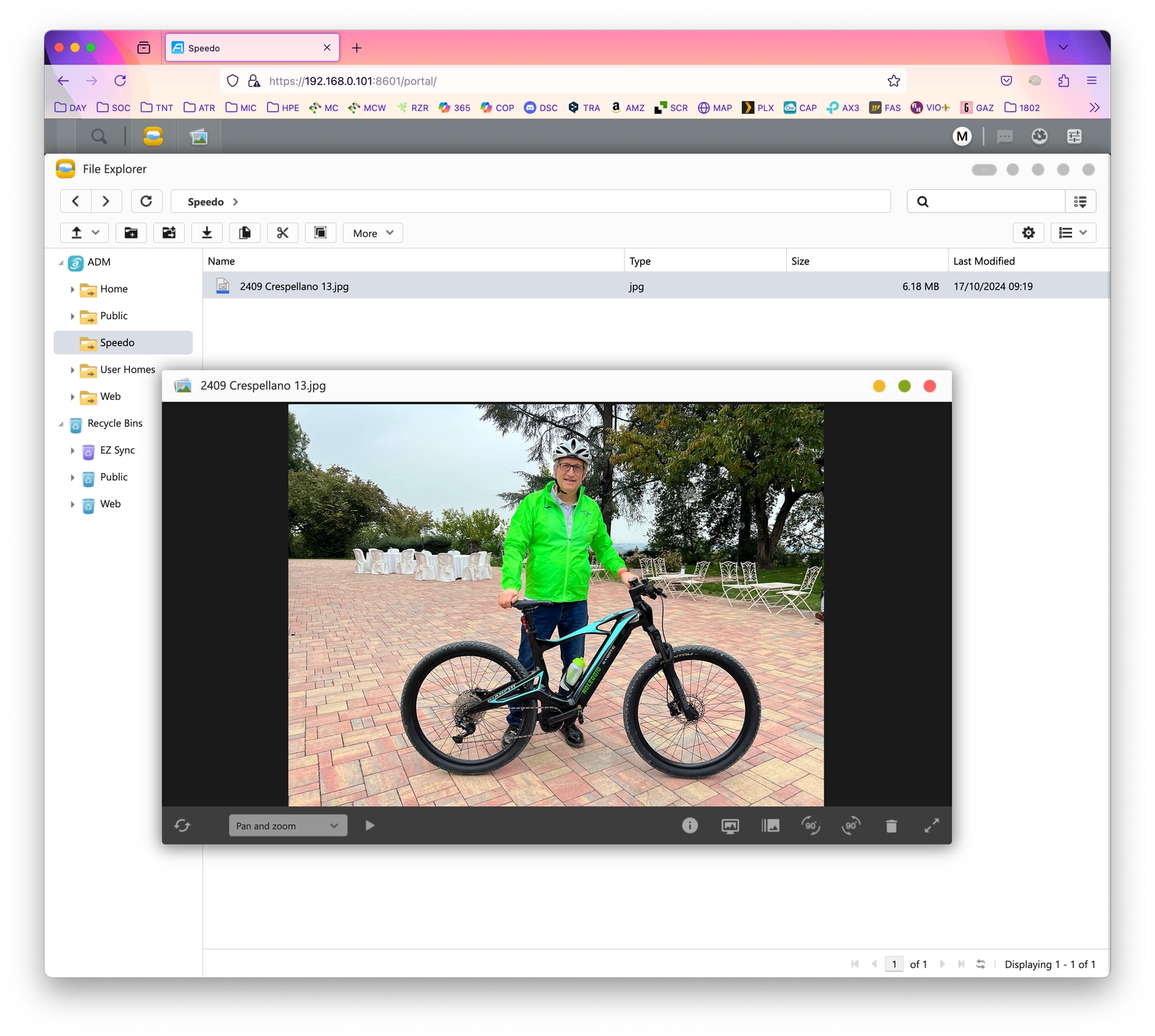Viewport: 1155px width, 1036px height.
Task: Click the photo preview image
Action: (x=556, y=605)
